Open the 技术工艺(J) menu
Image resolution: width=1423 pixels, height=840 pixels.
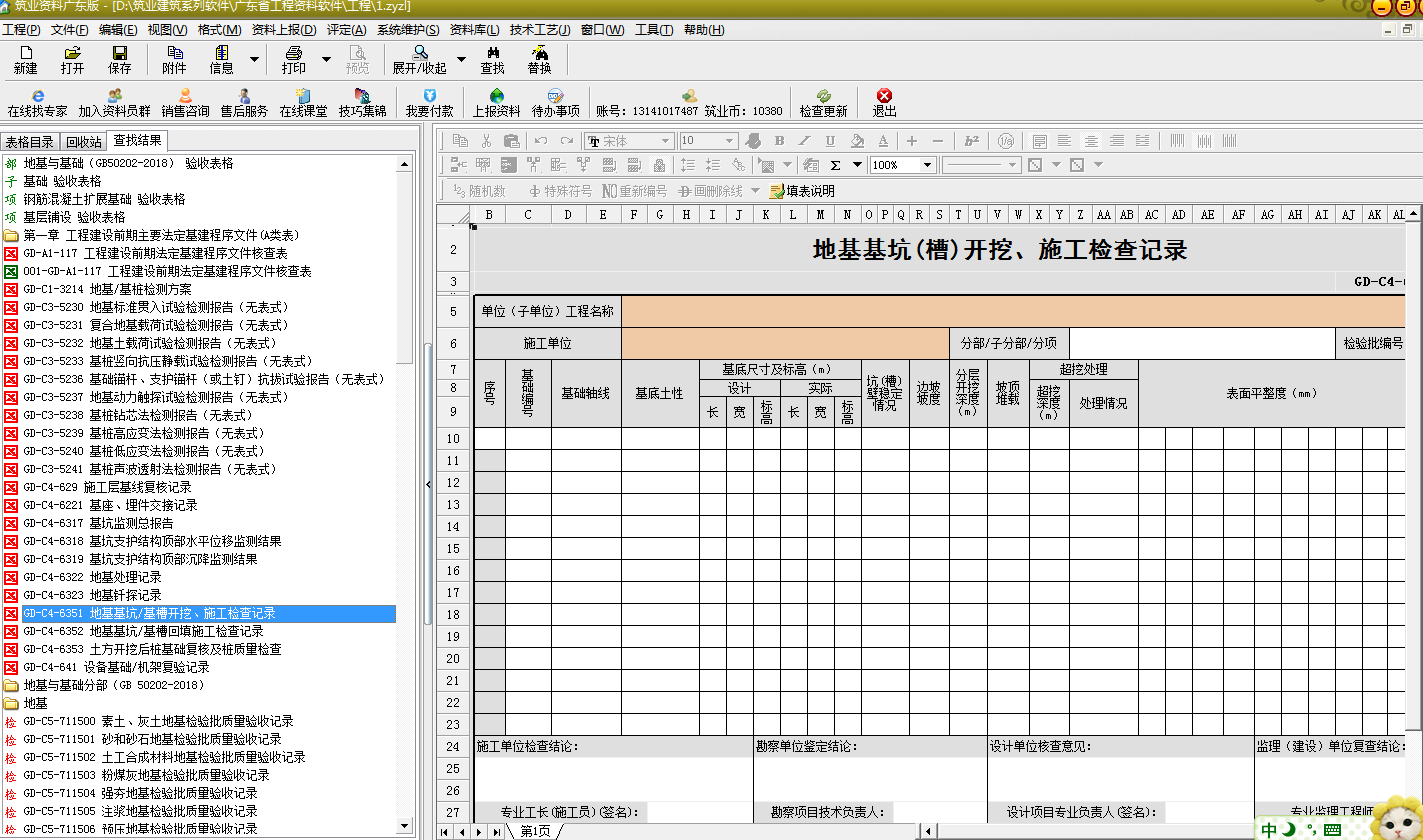(540, 30)
